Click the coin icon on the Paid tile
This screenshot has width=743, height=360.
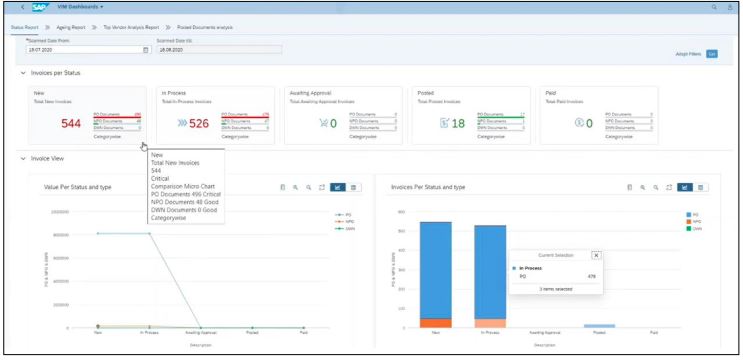click(x=579, y=123)
